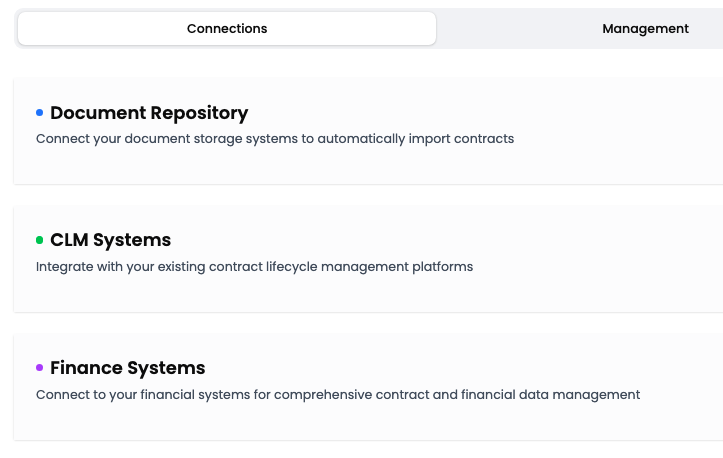The image size is (723, 458).
Task: Switch to the Connections tab
Action: pyautogui.click(x=227, y=29)
